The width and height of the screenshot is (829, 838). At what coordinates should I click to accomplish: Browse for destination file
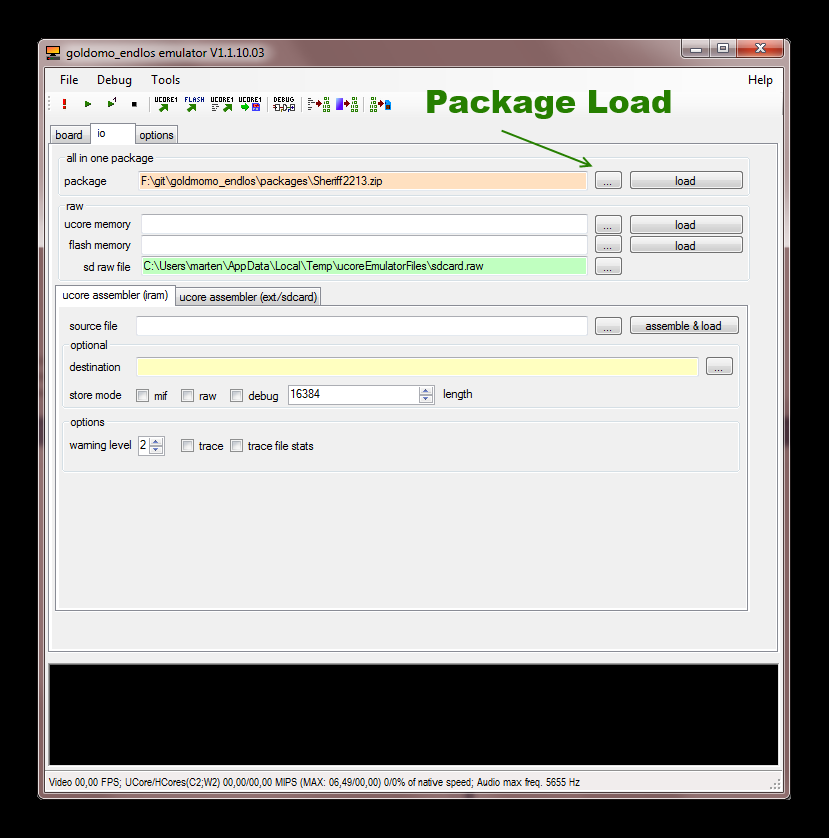click(x=719, y=367)
